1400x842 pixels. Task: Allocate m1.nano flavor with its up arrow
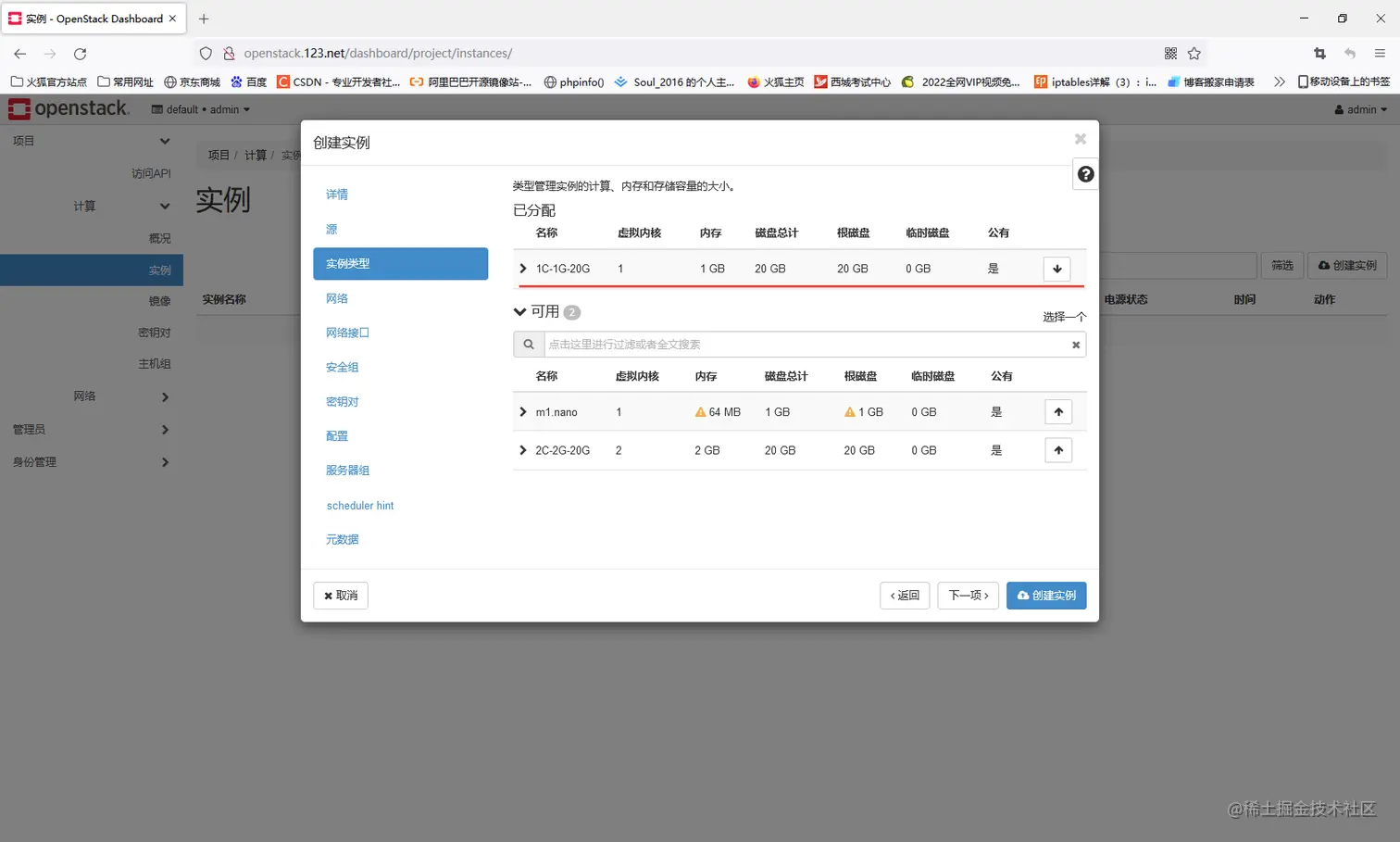(x=1058, y=411)
